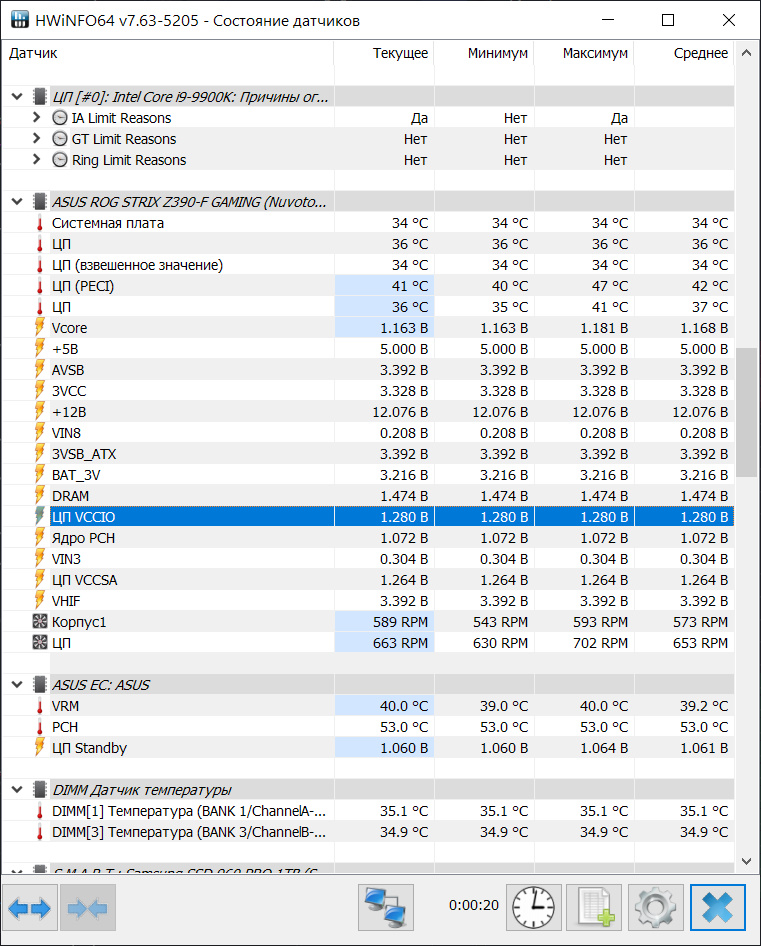Open the network remote monitoring button
The width and height of the screenshot is (761, 946).
(x=386, y=907)
